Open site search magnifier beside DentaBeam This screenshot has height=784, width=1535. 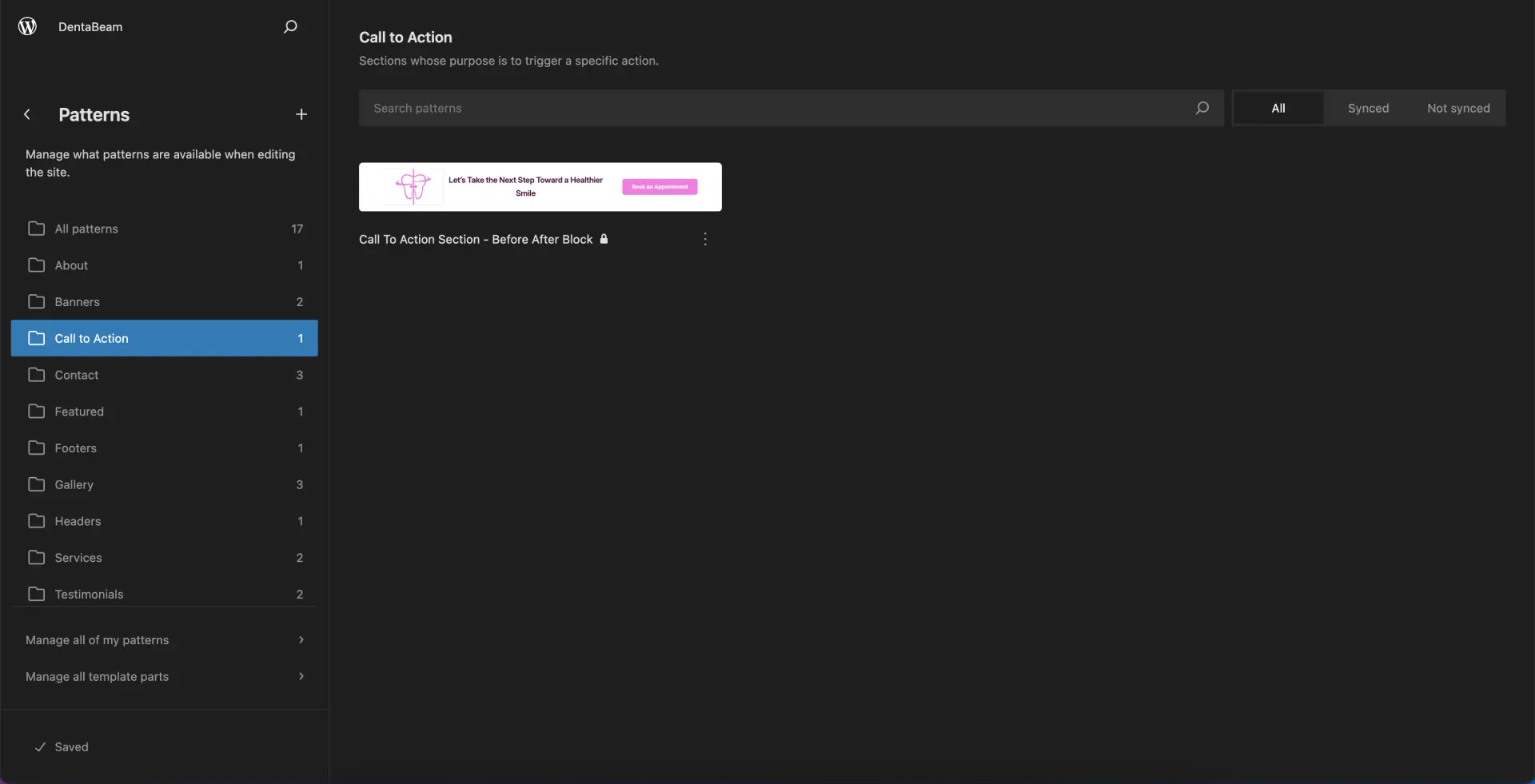click(x=290, y=26)
